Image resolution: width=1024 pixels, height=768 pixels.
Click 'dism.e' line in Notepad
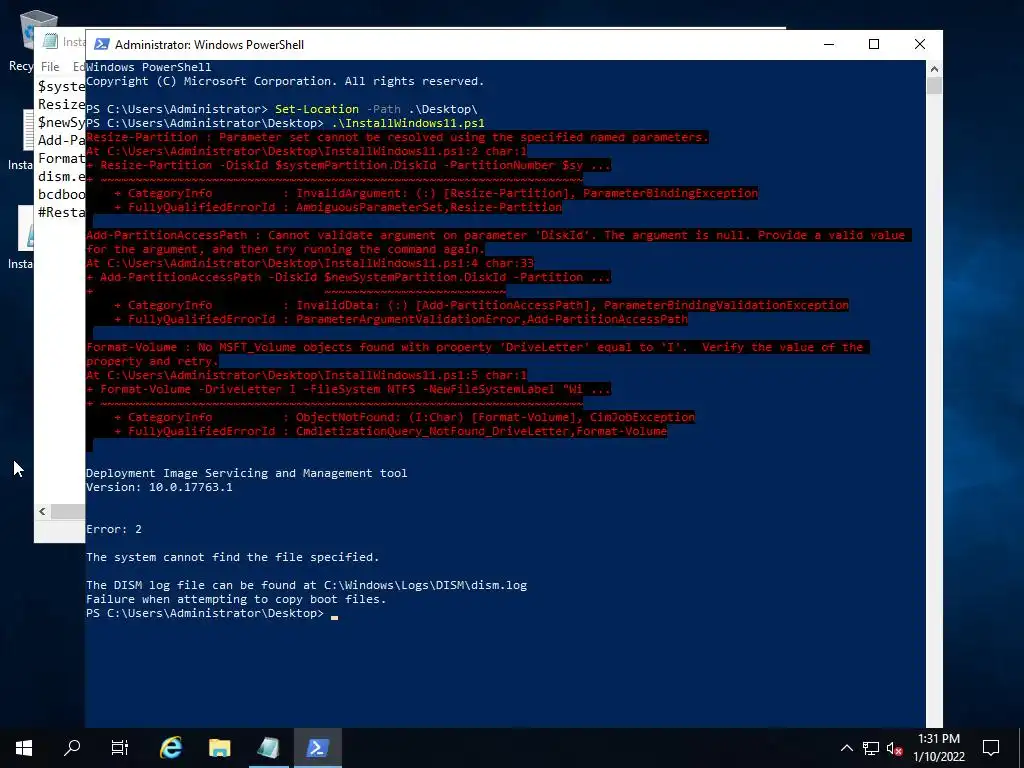click(61, 176)
